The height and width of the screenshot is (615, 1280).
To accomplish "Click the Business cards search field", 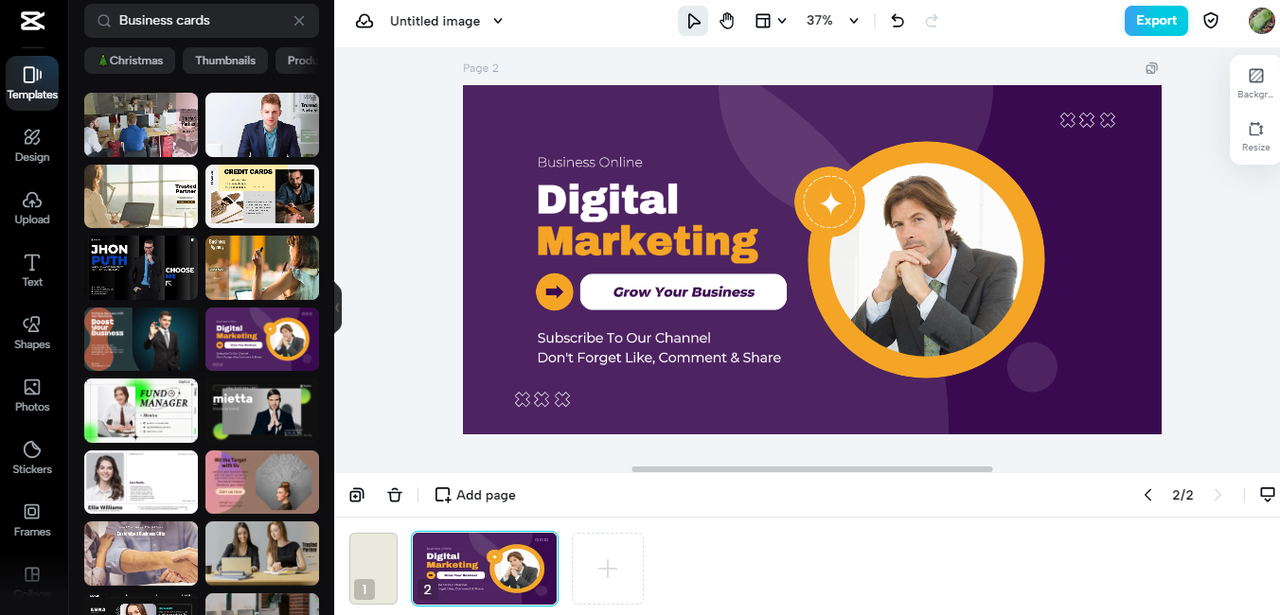I will click(x=201, y=20).
